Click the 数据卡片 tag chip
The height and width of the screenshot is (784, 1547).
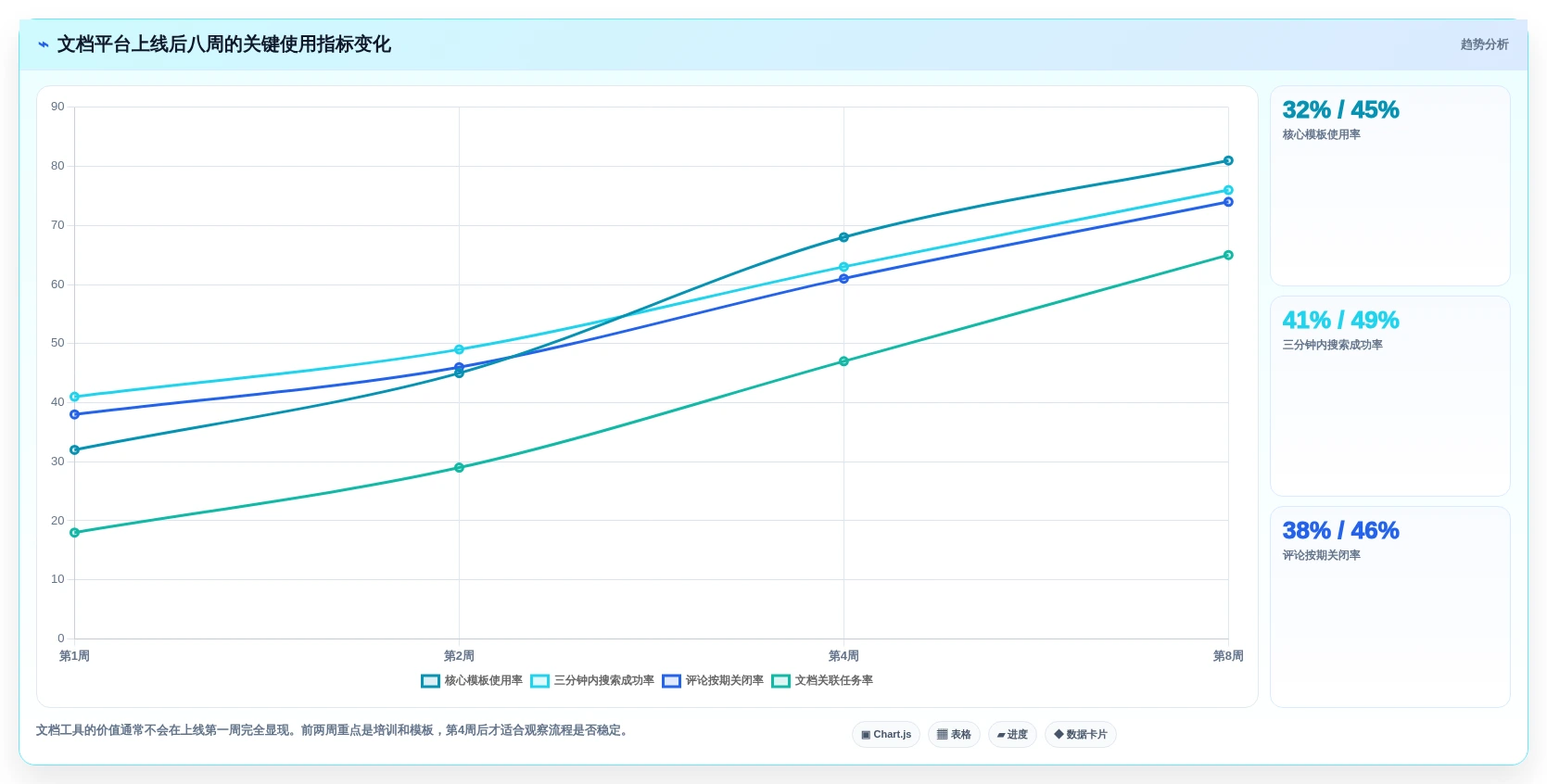[1081, 735]
